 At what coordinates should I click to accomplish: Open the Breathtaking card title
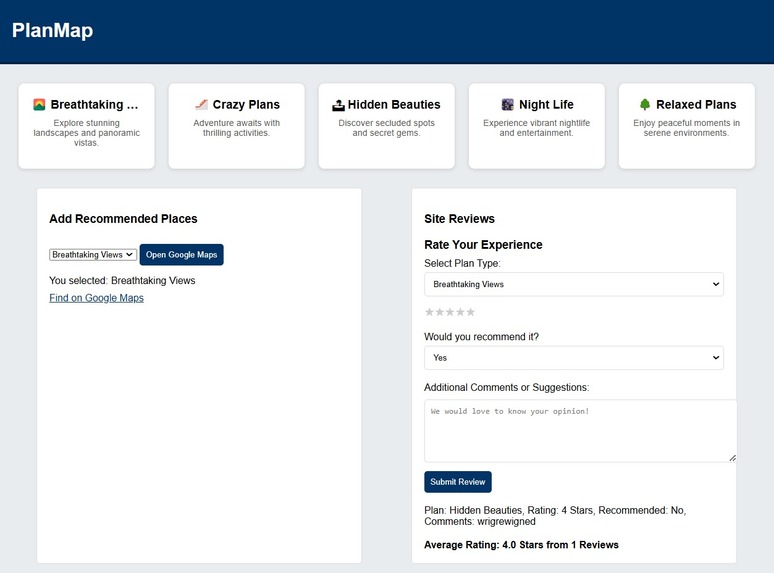pyautogui.click(x=94, y=105)
